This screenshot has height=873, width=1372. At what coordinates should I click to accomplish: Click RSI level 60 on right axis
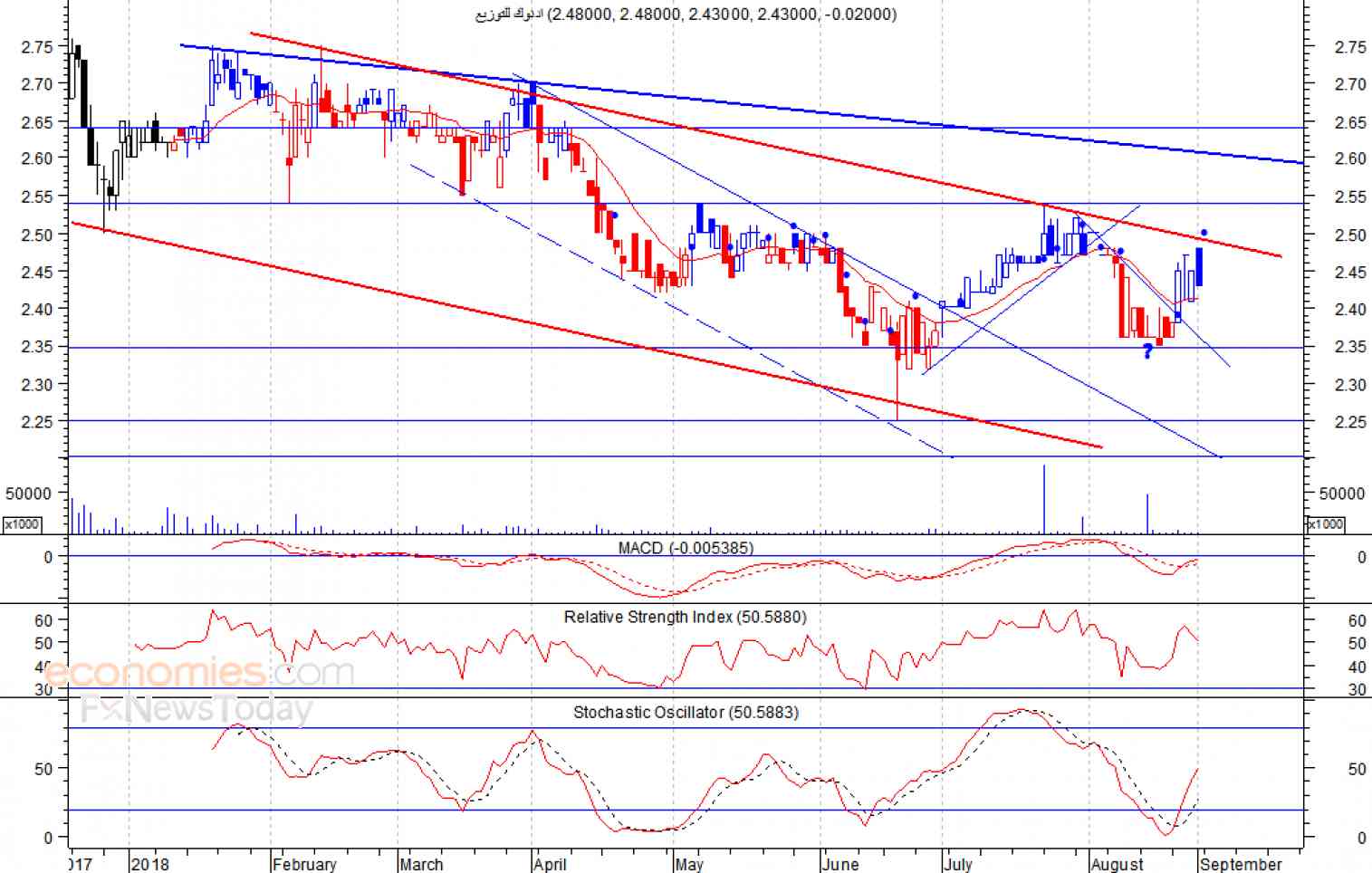coord(1357,621)
